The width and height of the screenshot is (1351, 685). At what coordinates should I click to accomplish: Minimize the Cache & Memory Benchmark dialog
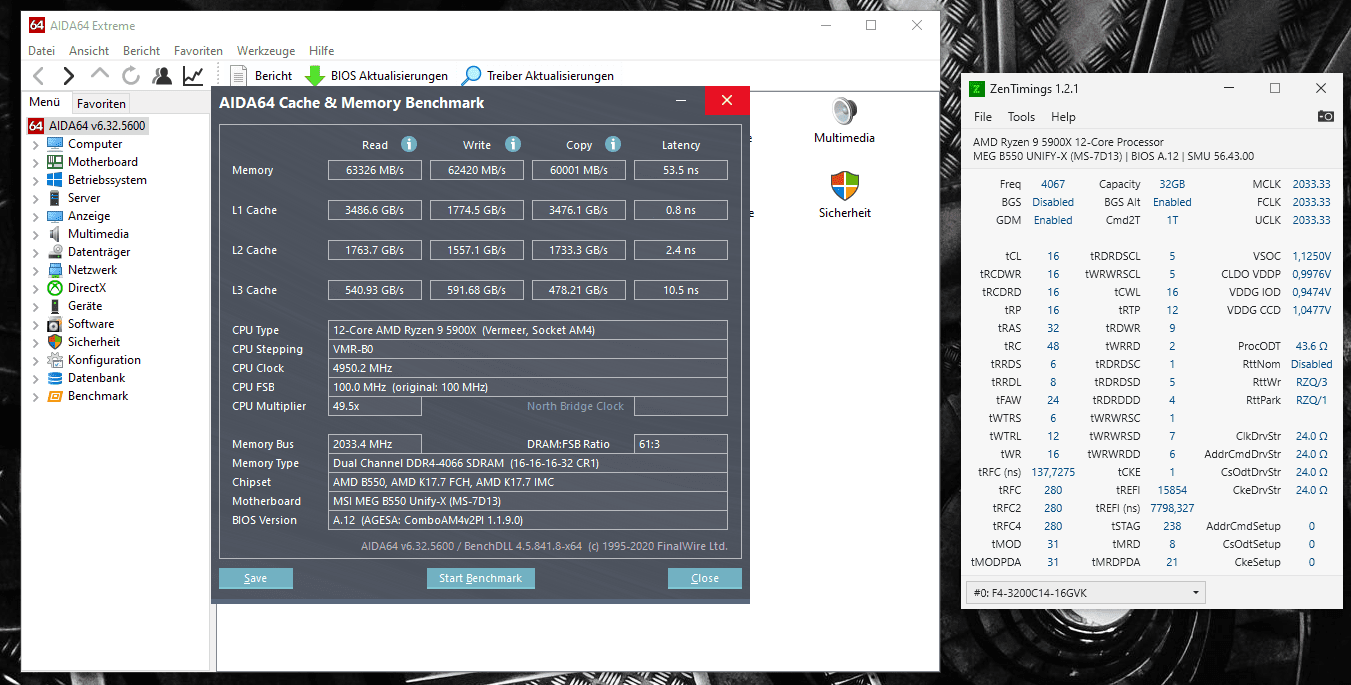coord(681,101)
